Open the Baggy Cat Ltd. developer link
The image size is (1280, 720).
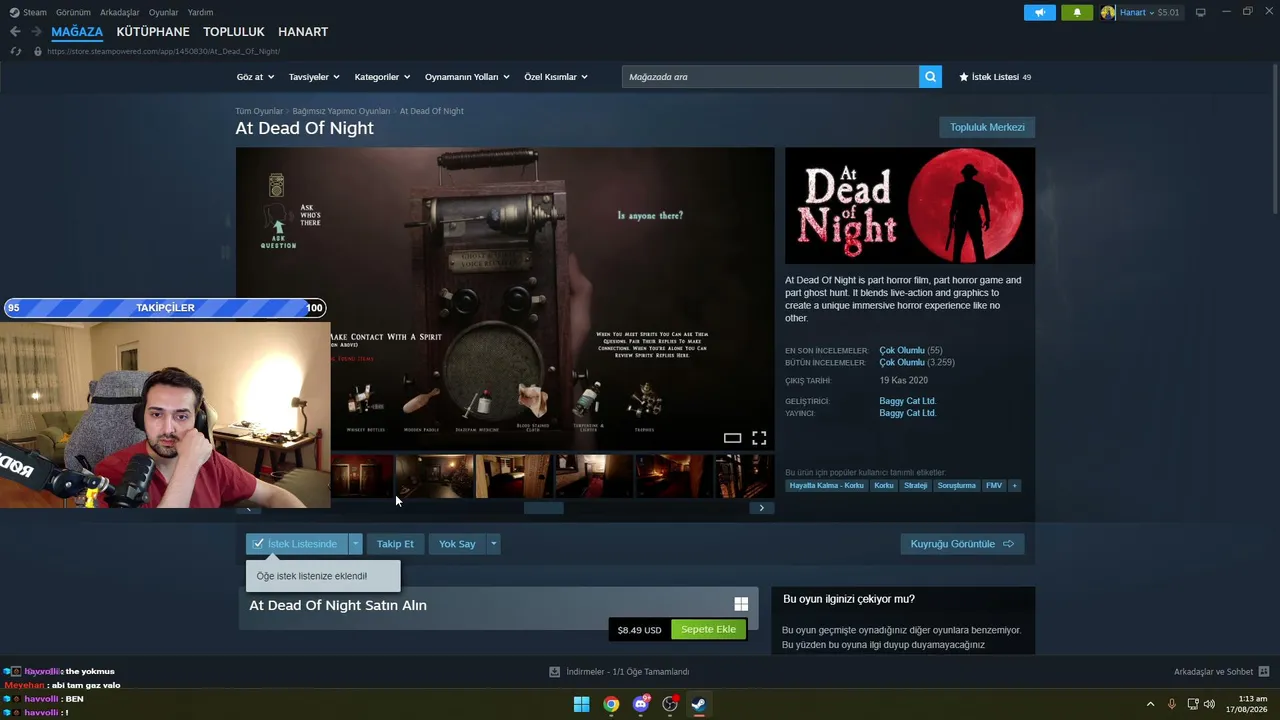coord(908,401)
